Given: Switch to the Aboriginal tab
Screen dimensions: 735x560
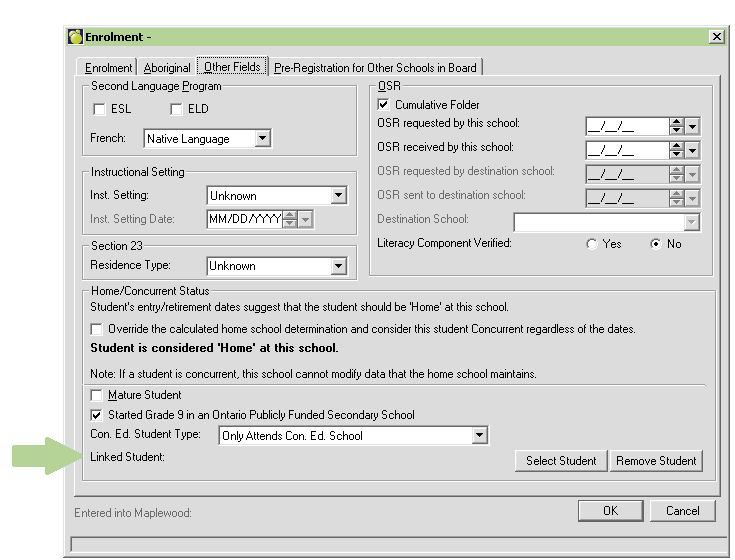Looking at the screenshot, I should pyautogui.click(x=167, y=68).
